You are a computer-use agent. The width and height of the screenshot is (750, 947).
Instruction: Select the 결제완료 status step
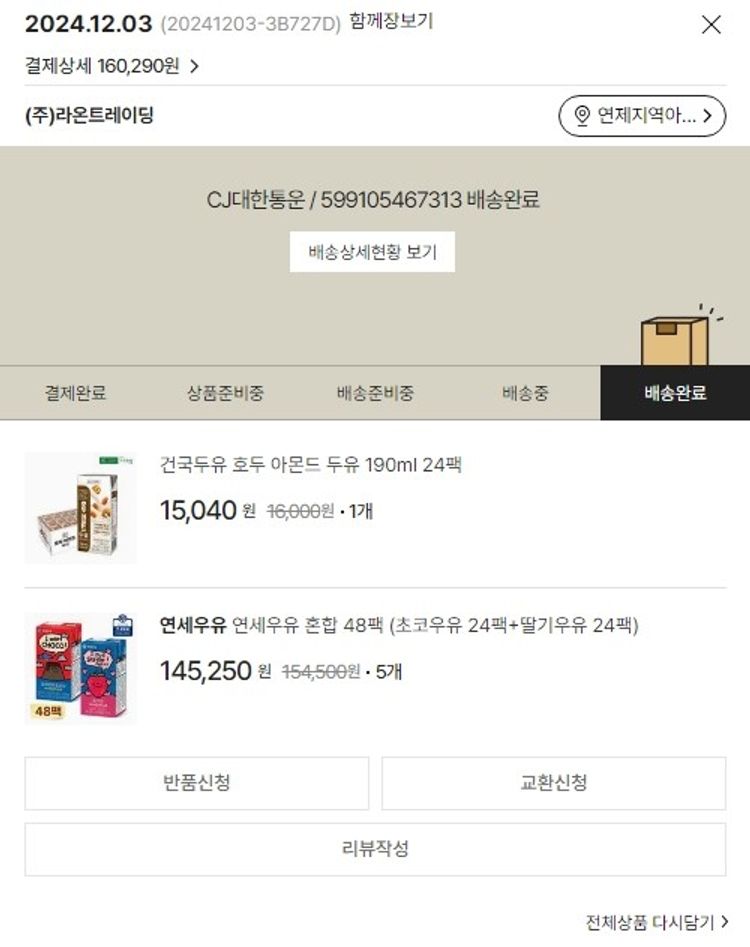coord(75,393)
